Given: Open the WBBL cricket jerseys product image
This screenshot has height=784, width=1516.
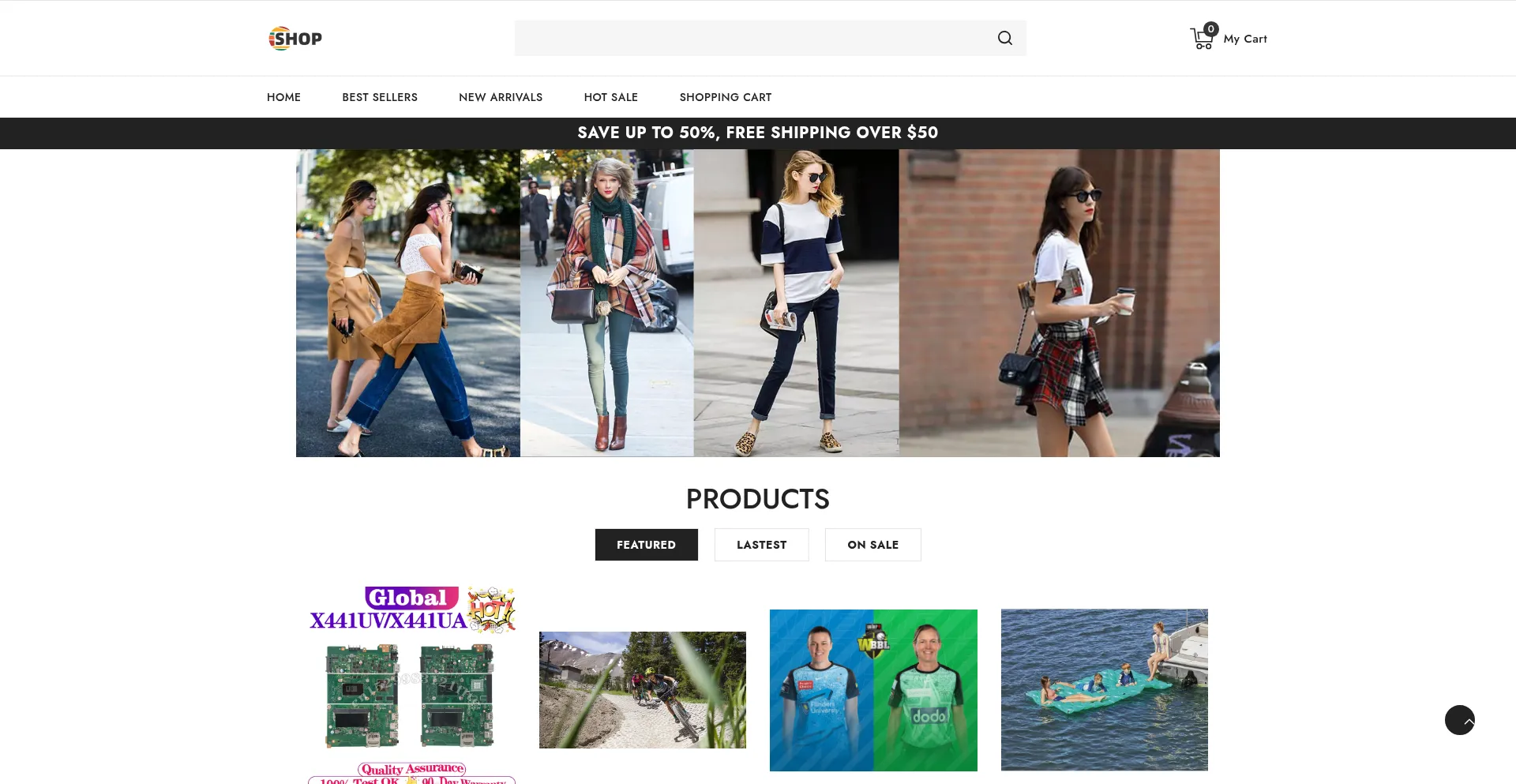Looking at the screenshot, I should point(873,689).
